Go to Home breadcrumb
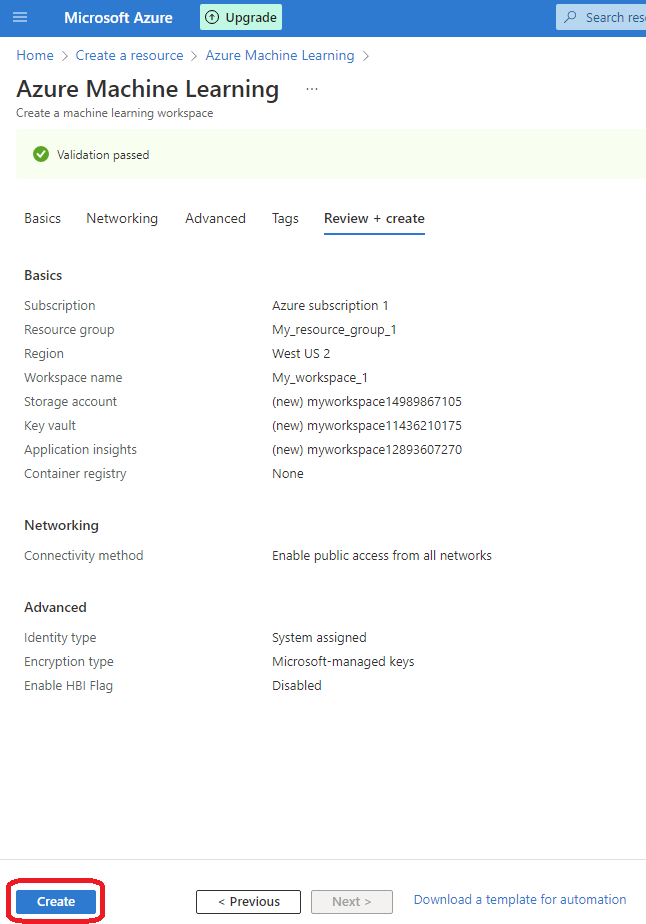 [x=35, y=55]
